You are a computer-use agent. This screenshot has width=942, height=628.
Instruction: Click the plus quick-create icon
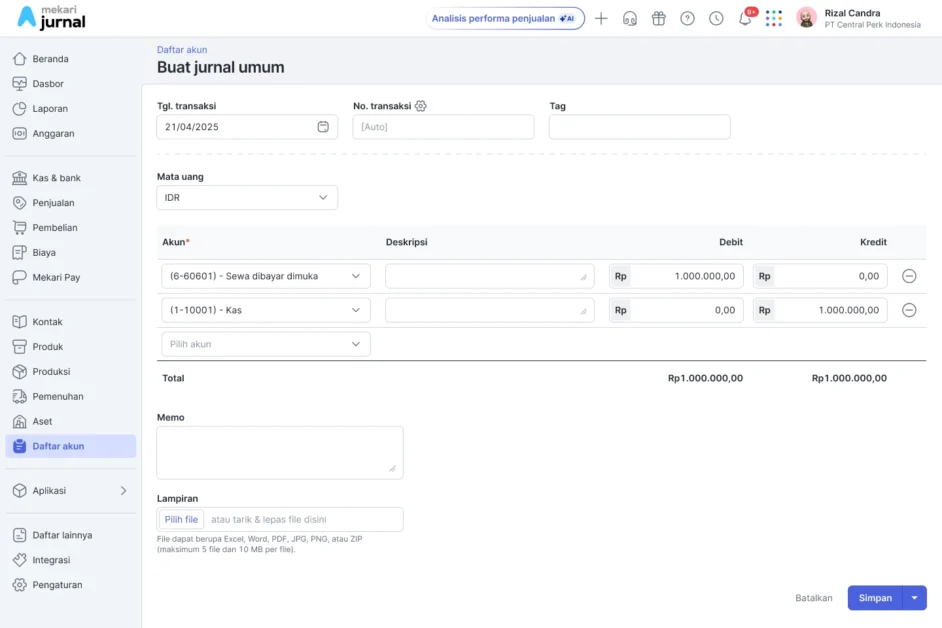601,18
